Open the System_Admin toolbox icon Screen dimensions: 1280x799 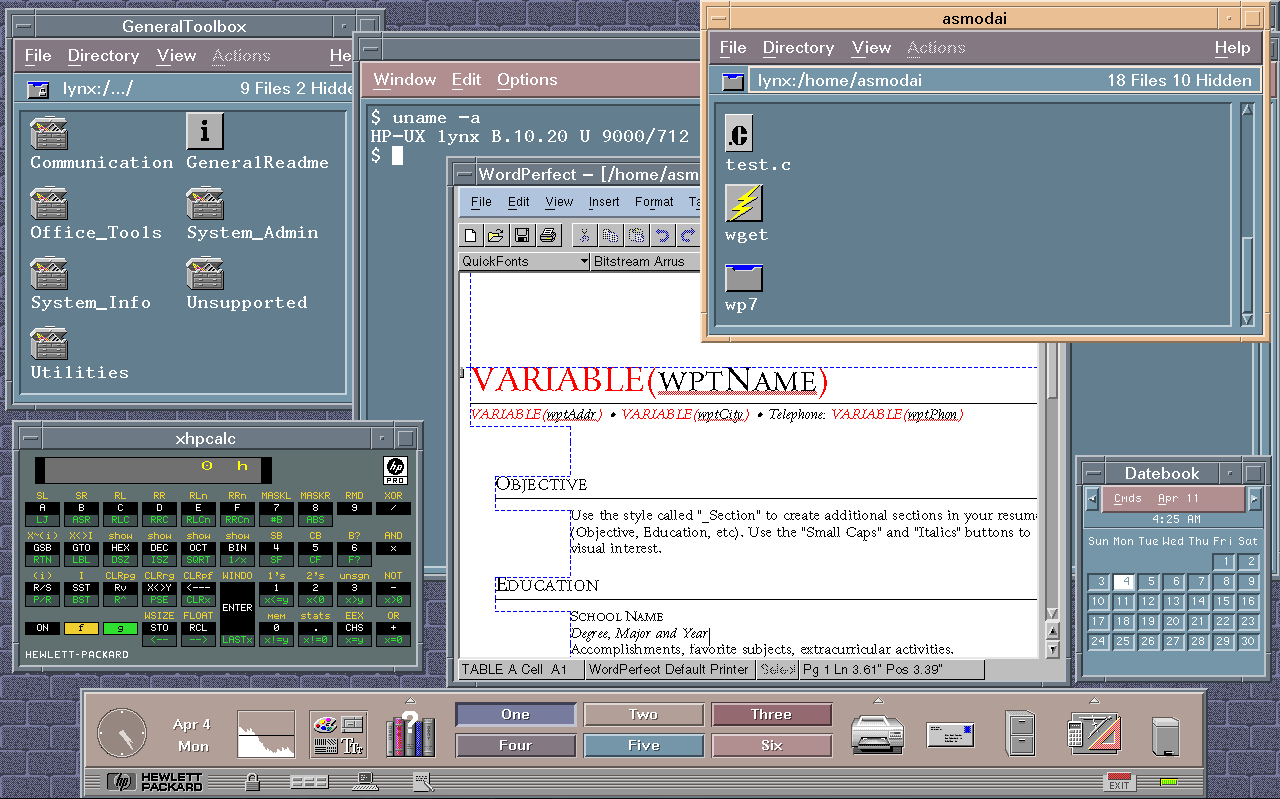pos(205,204)
